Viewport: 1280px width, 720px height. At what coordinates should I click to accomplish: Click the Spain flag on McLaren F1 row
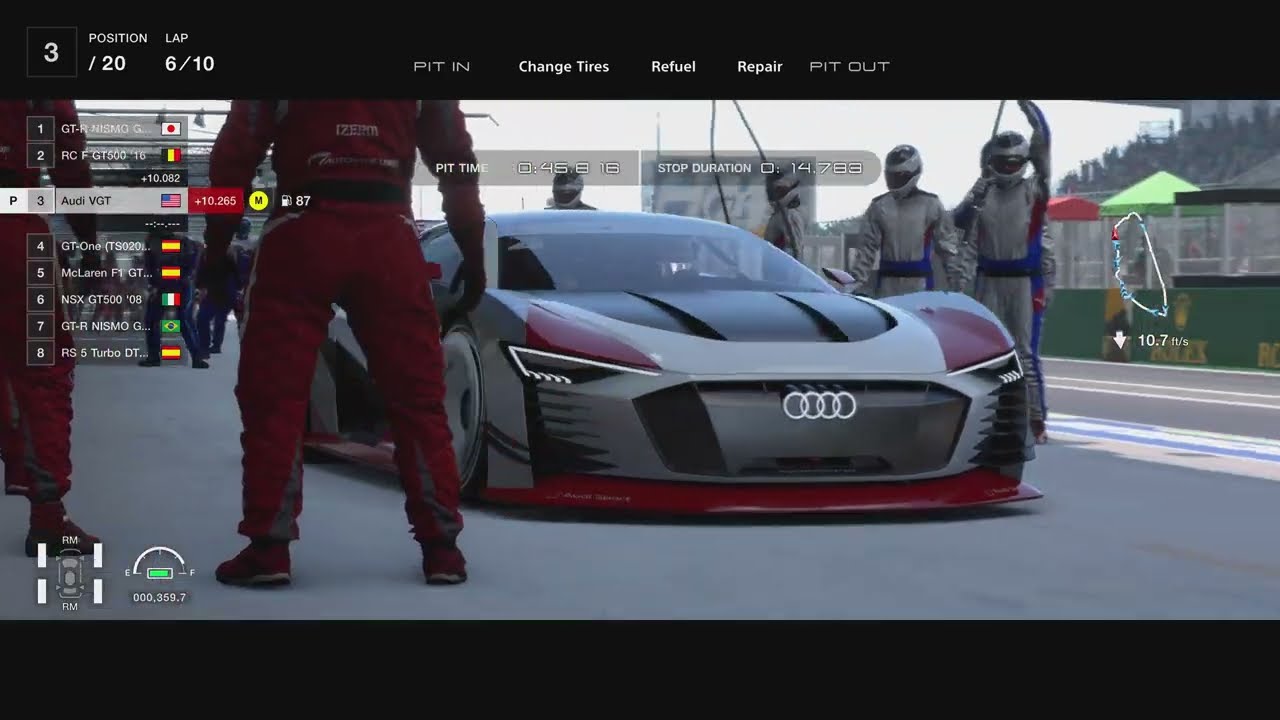171,272
